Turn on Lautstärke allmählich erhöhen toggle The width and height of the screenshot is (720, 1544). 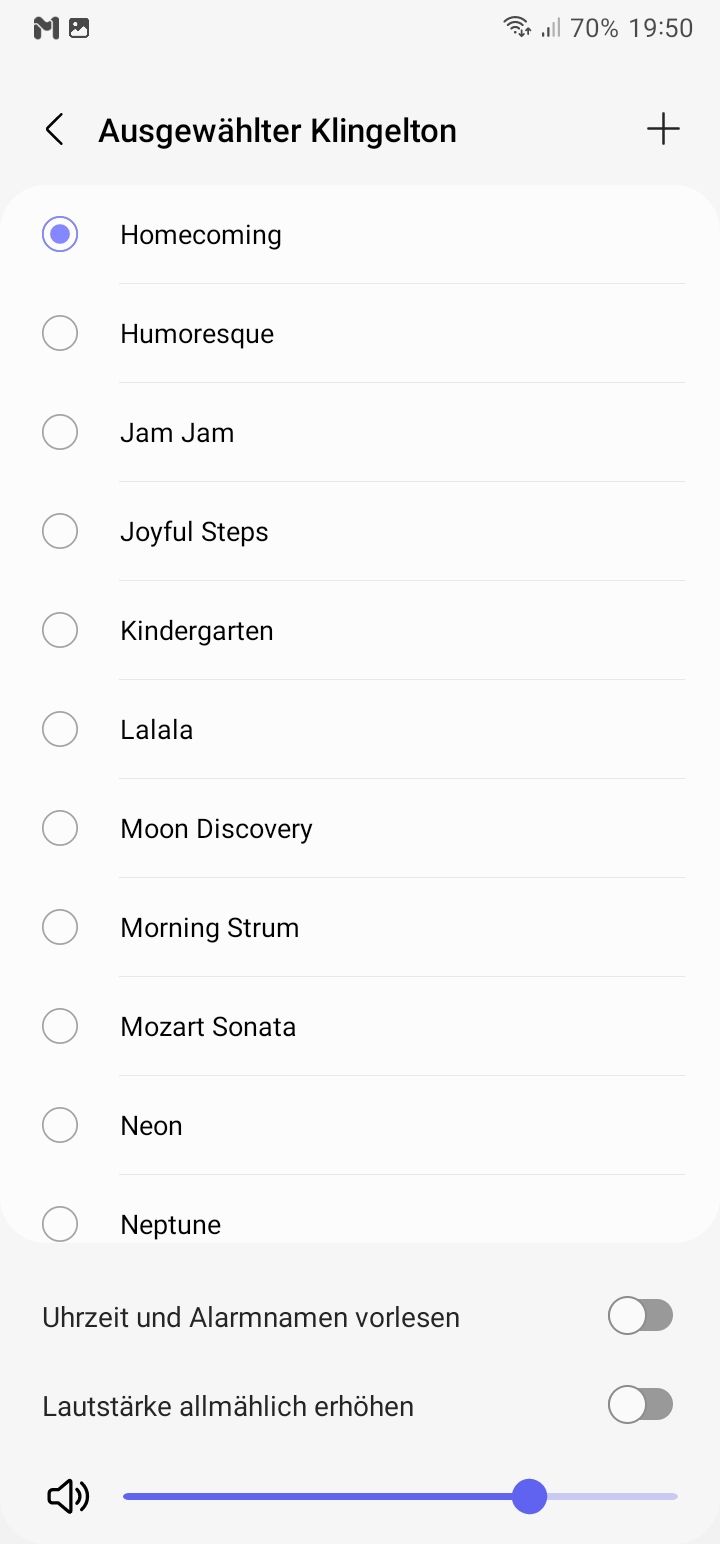[x=640, y=1406]
